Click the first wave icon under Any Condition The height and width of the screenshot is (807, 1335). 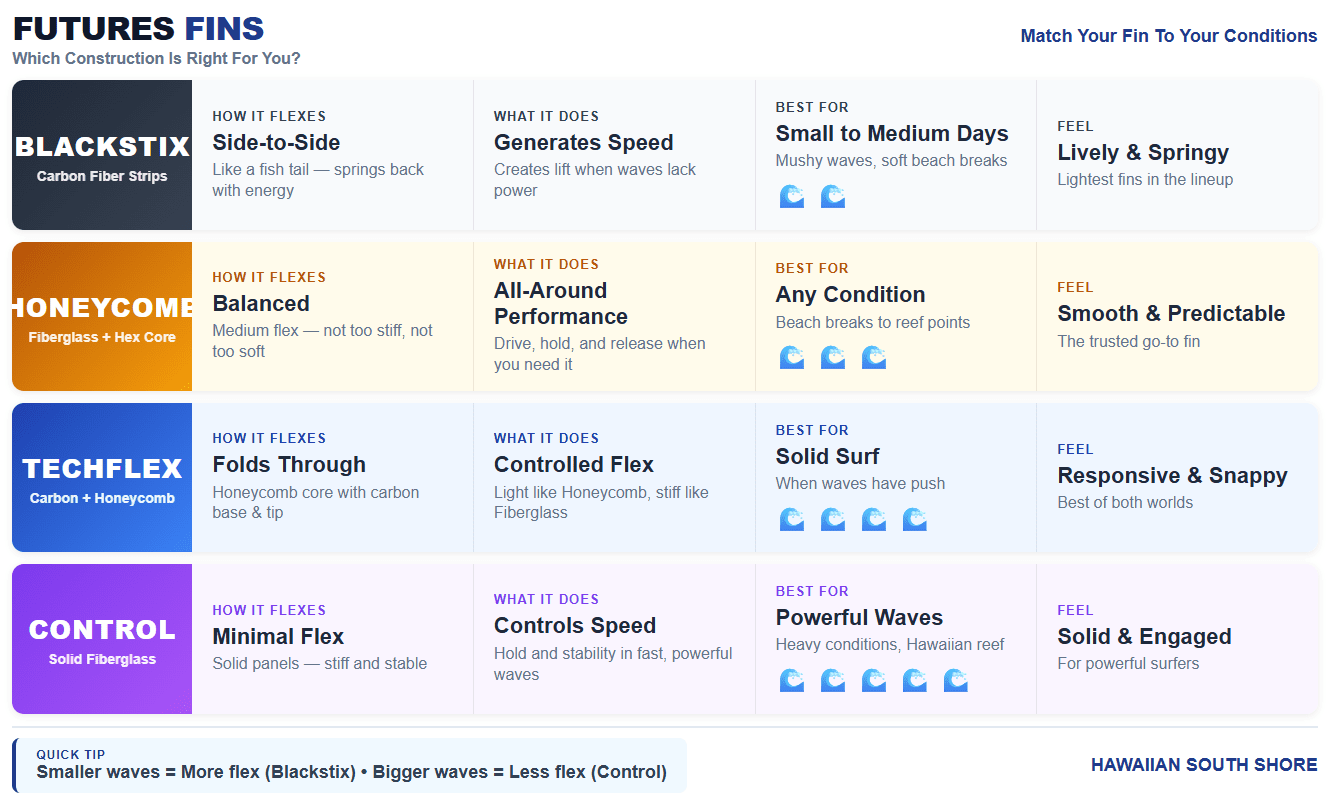791,357
